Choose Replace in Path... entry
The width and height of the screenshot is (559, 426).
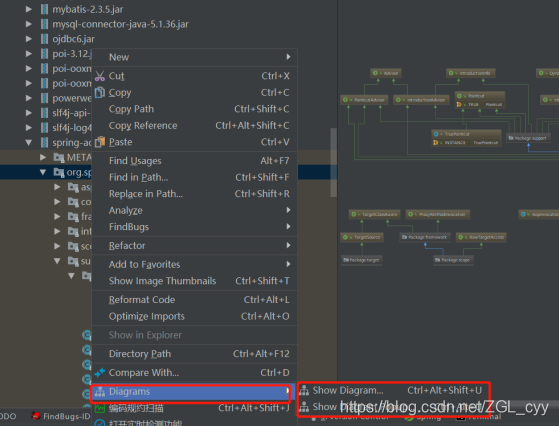point(195,194)
